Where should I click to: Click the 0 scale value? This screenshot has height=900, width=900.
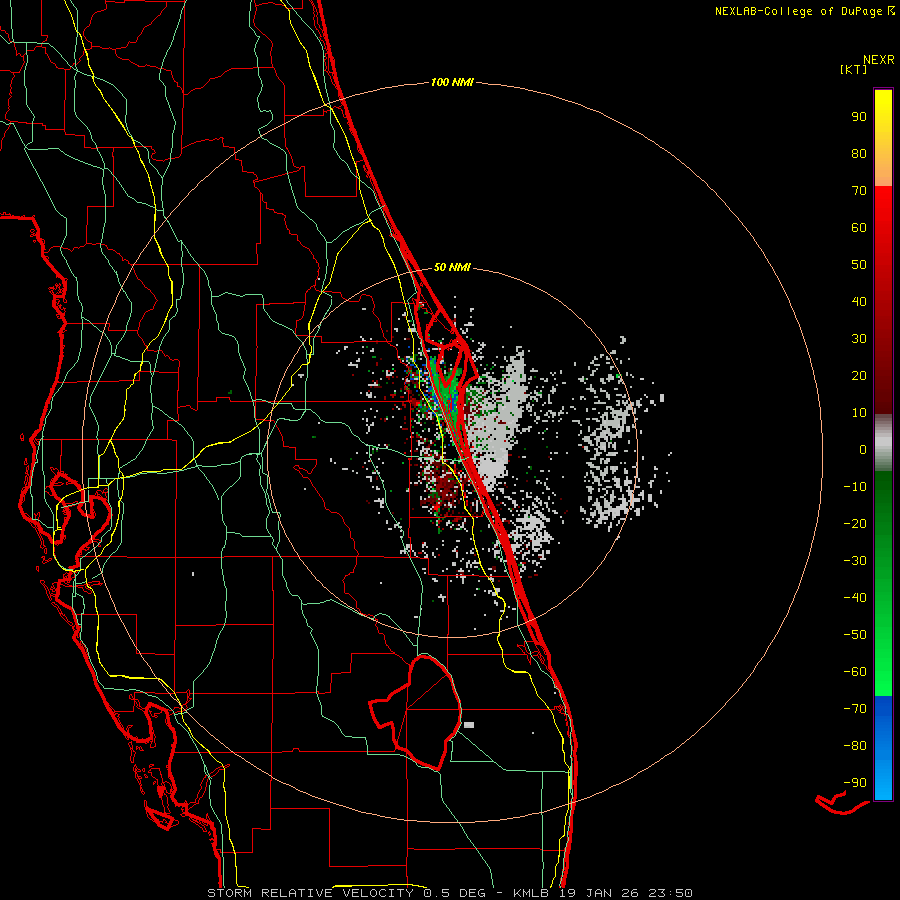click(x=863, y=449)
